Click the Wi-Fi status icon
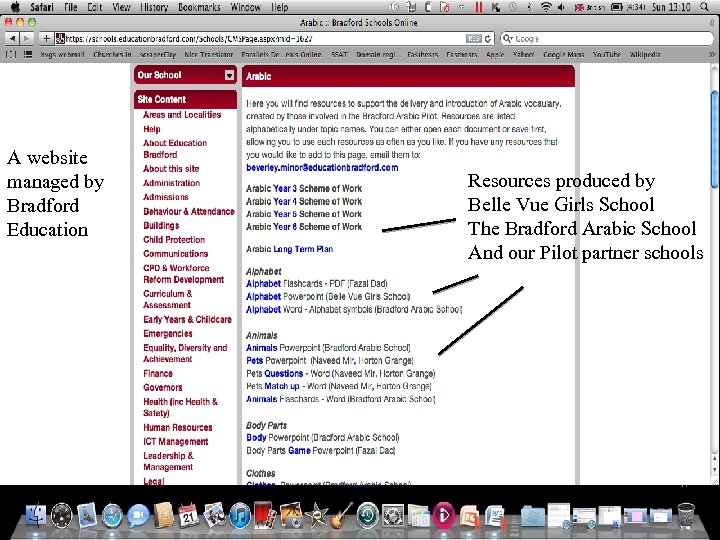Image resolution: width=720 pixels, height=540 pixels. tap(546, 7)
